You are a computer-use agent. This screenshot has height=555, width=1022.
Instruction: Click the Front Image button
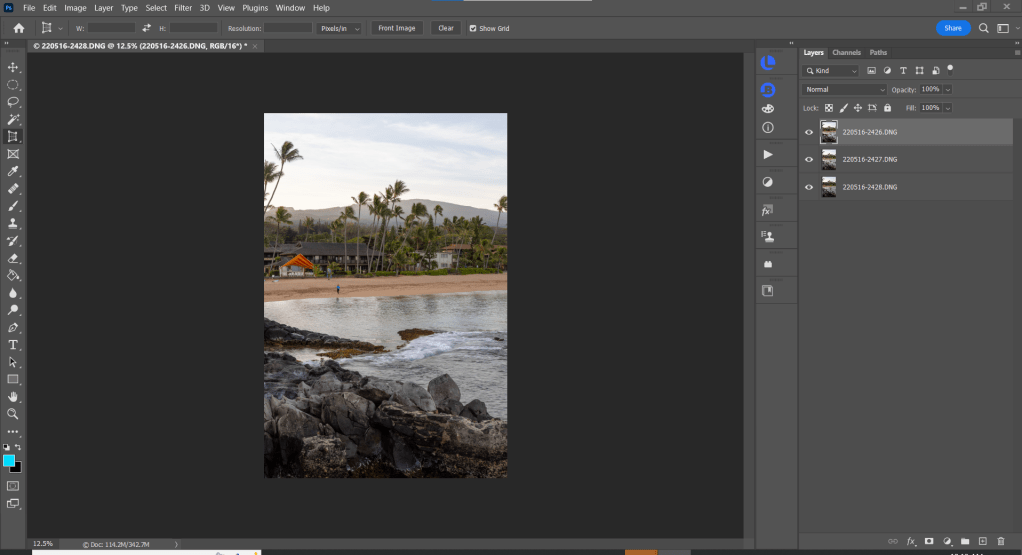(397, 28)
